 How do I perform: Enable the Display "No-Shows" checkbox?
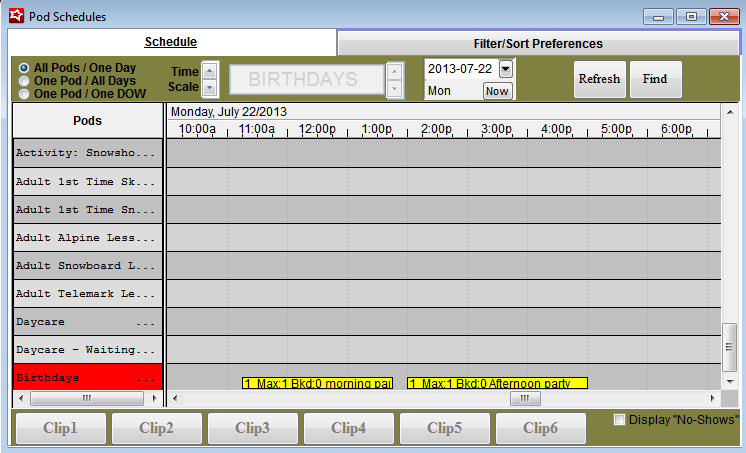[619, 420]
